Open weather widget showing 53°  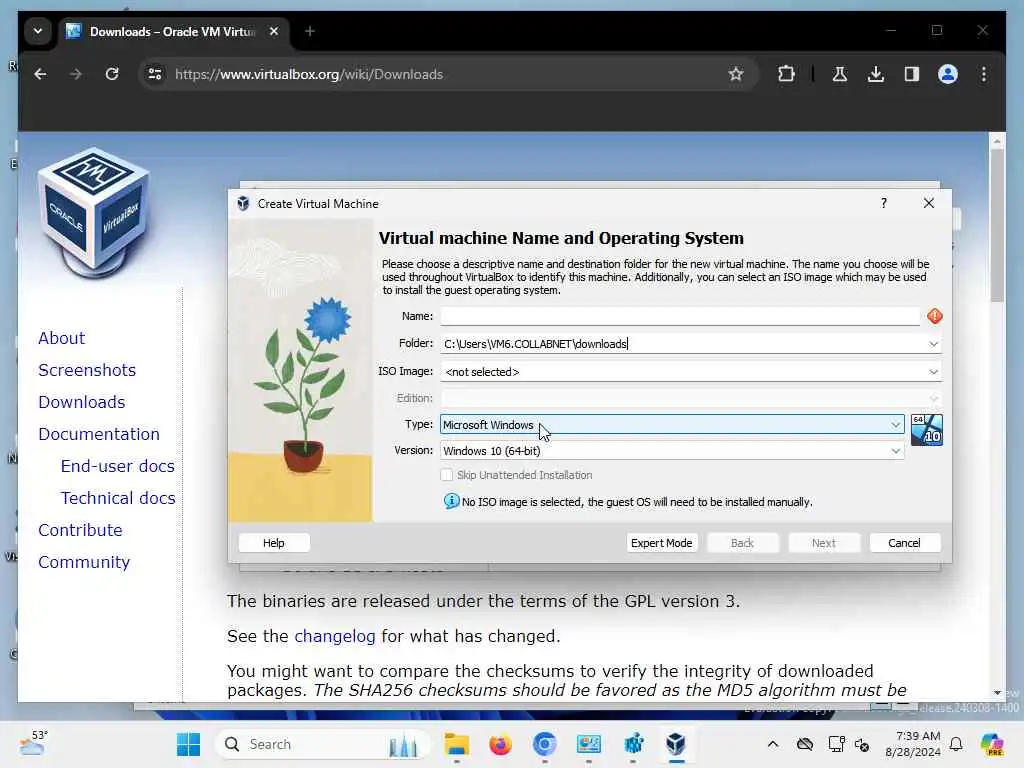tap(33, 743)
